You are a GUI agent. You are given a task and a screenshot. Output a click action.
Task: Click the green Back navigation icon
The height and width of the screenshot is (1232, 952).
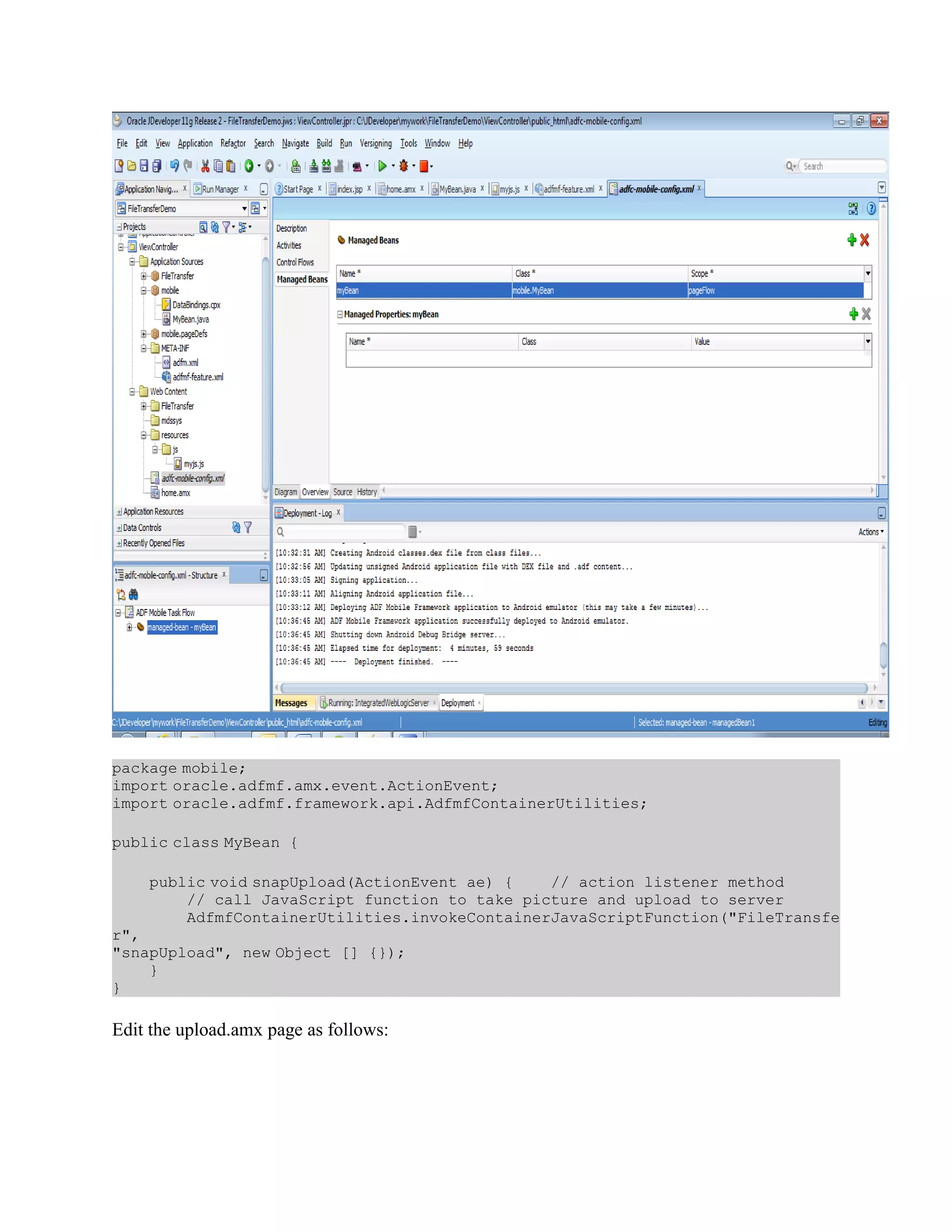[249, 166]
